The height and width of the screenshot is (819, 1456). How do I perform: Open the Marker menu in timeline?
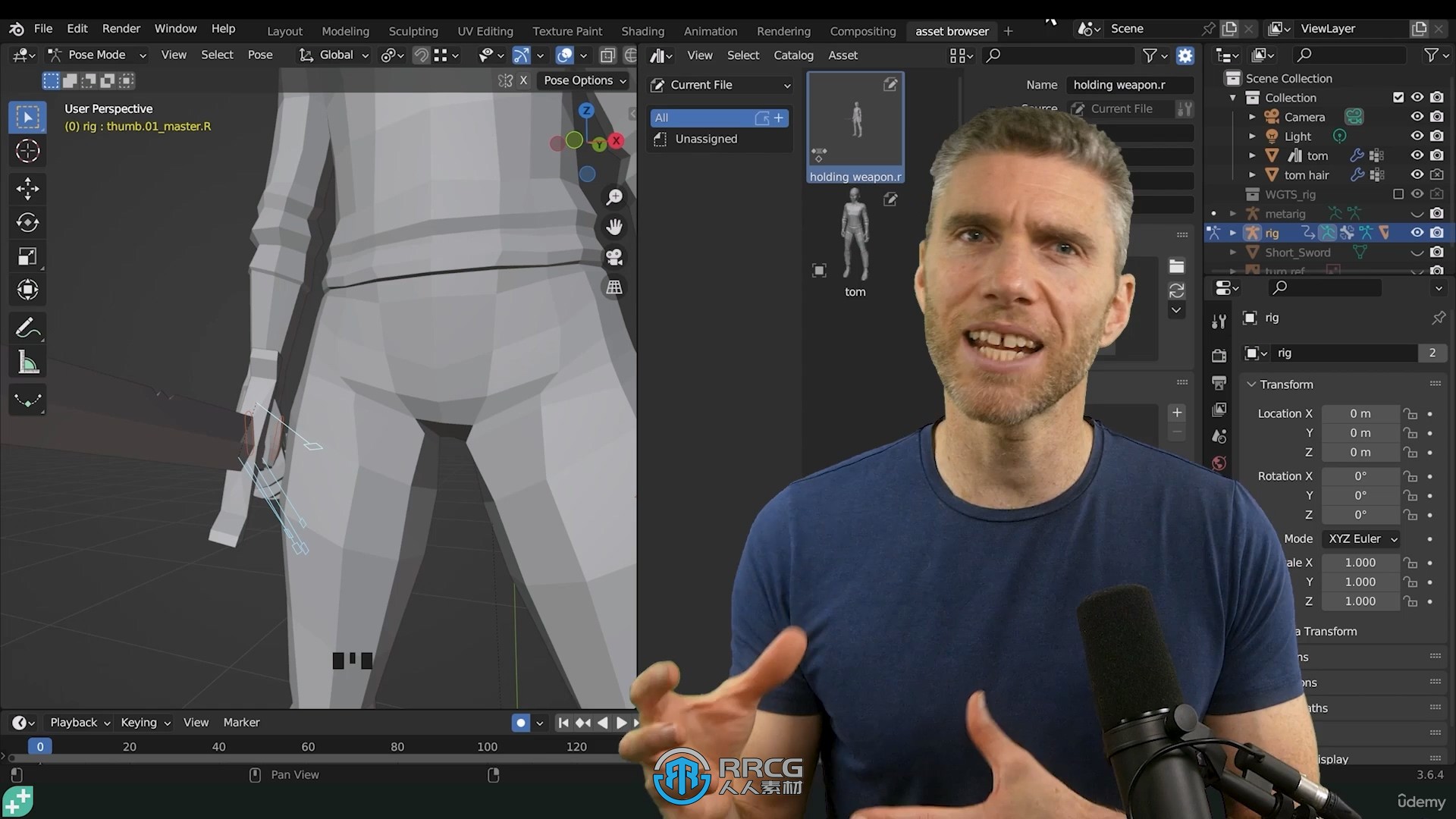tap(241, 723)
